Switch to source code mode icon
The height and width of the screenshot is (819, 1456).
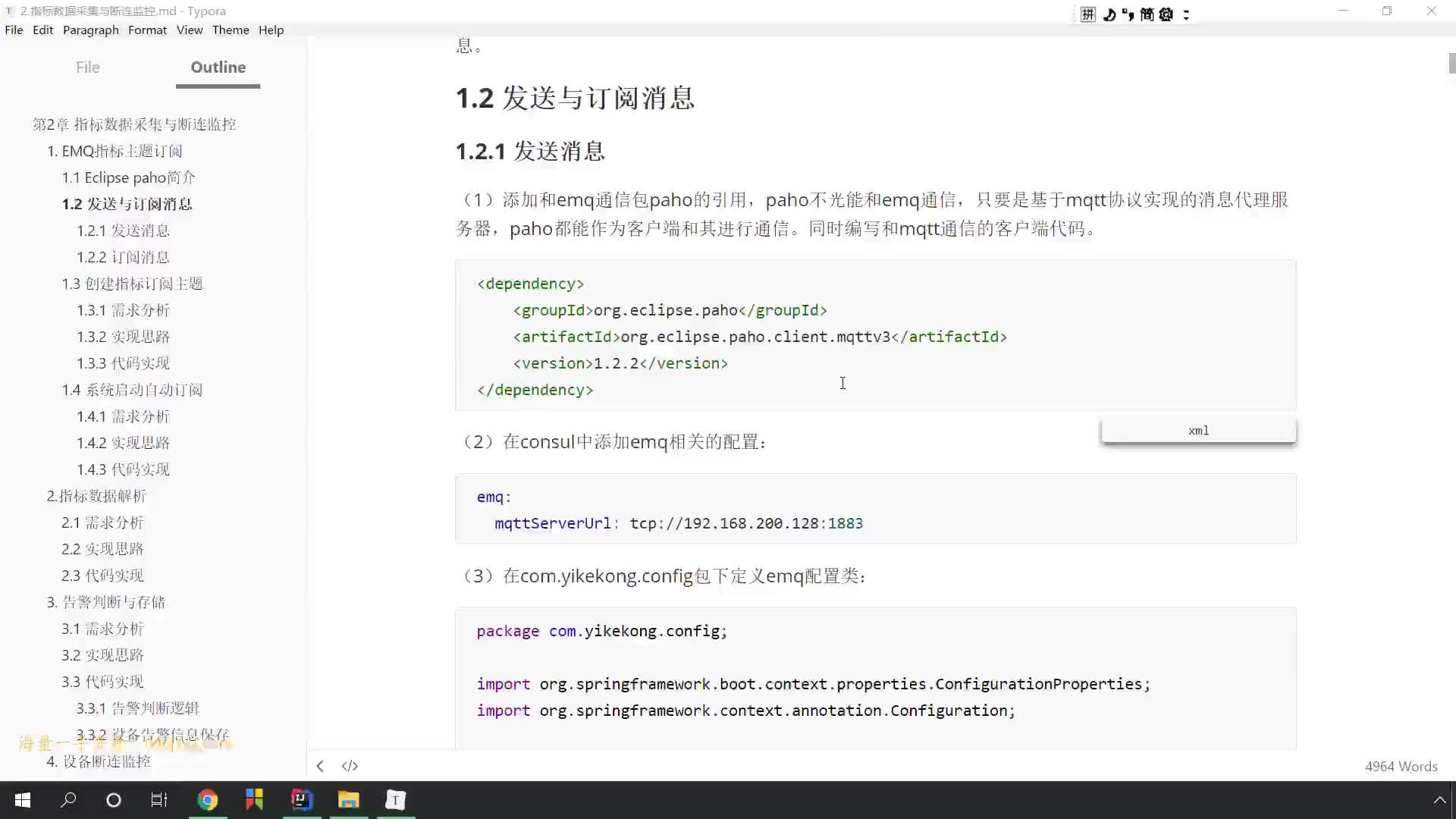tap(350, 766)
